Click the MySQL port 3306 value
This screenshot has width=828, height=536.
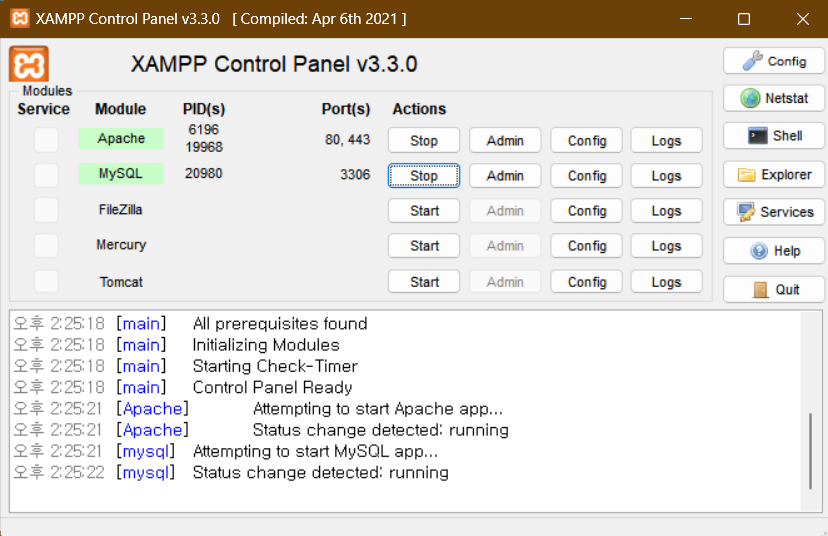click(355, 174)
